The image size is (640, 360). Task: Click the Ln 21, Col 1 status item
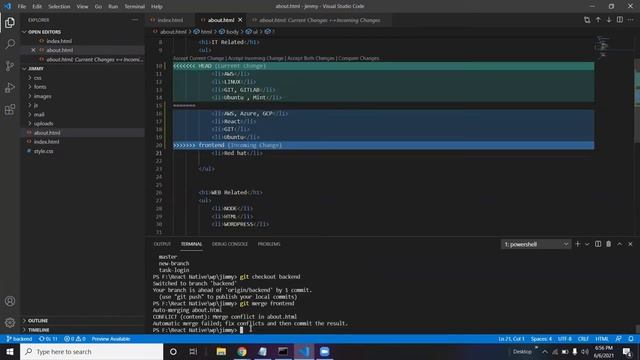click(x=511, y=339)
